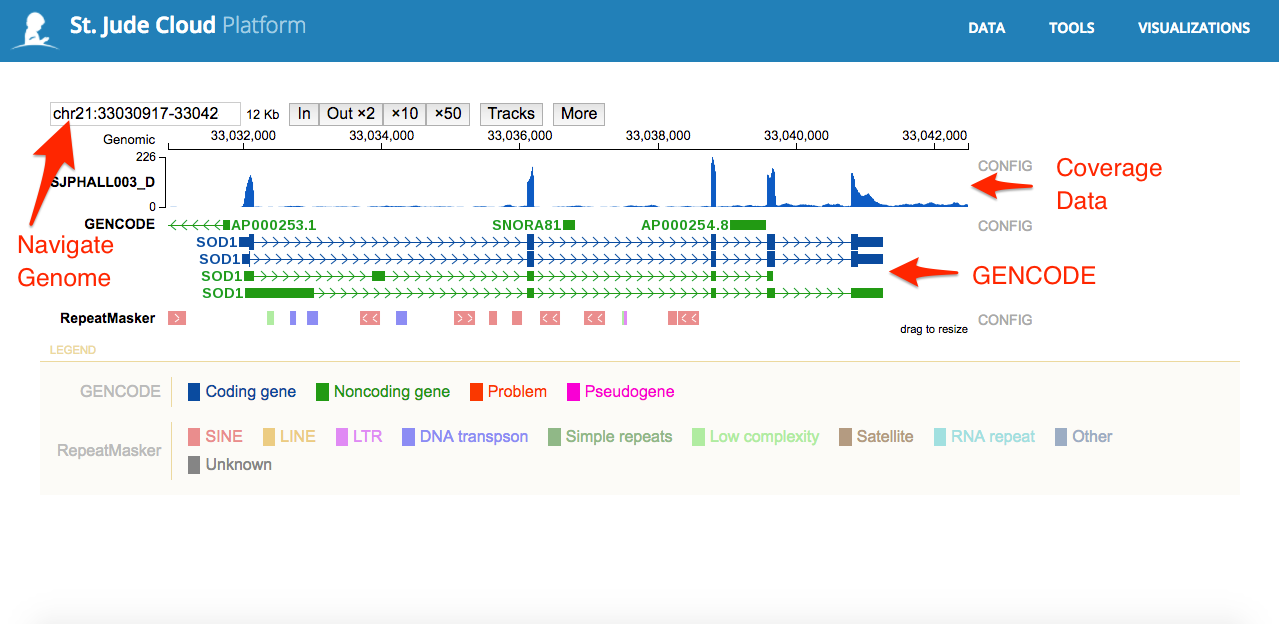This screenshot has width=1279, height=624.
Task: Click the ×50 zoom out button
Action: [448, 114]
